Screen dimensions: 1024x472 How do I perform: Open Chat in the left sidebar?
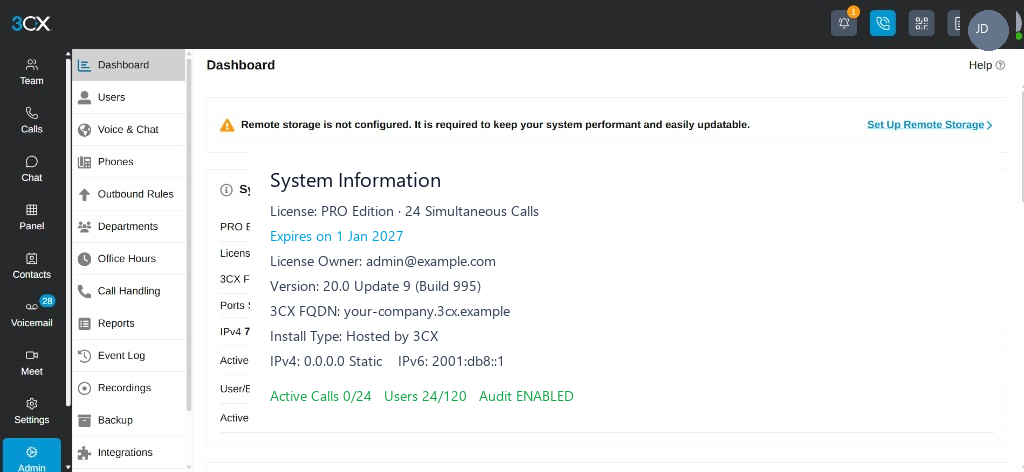[x=31, y=168]
